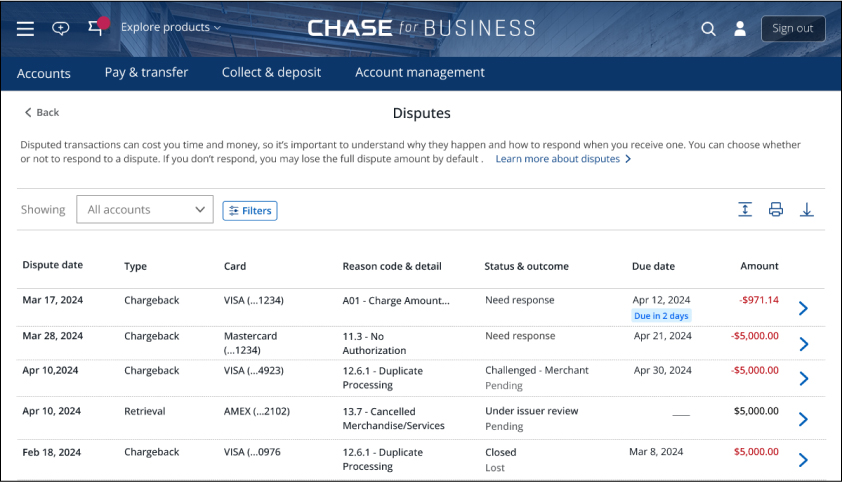Open the user profile icon
This screenshot has width=842, height=482.
coord(740,28)
